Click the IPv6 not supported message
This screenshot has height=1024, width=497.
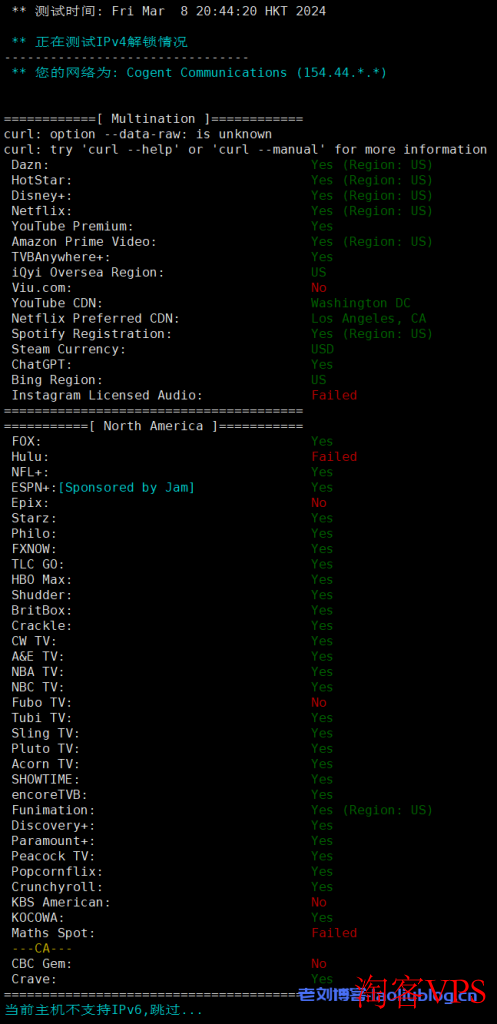[104, 1010]
